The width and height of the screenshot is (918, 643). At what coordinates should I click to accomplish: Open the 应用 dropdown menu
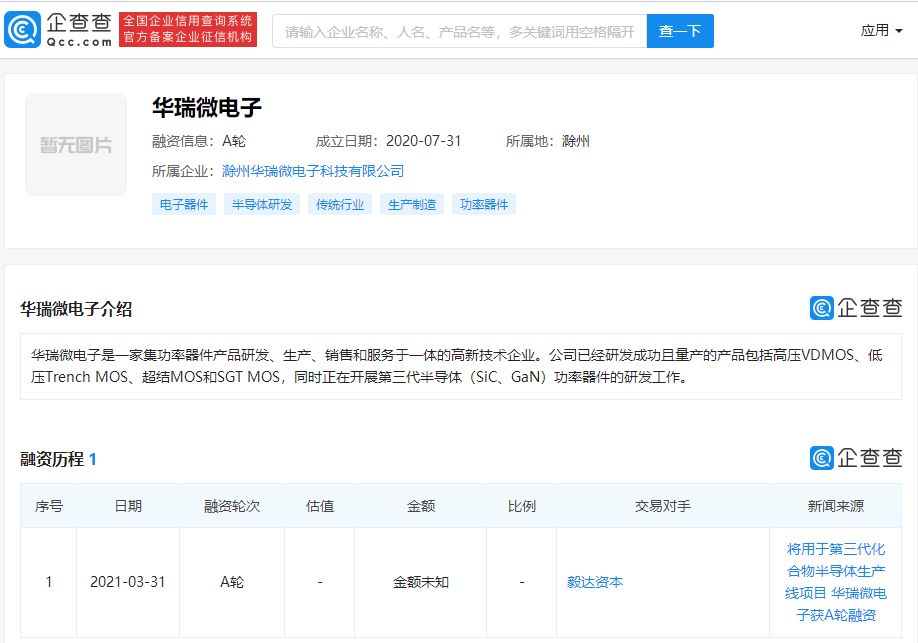coord(880,31)
